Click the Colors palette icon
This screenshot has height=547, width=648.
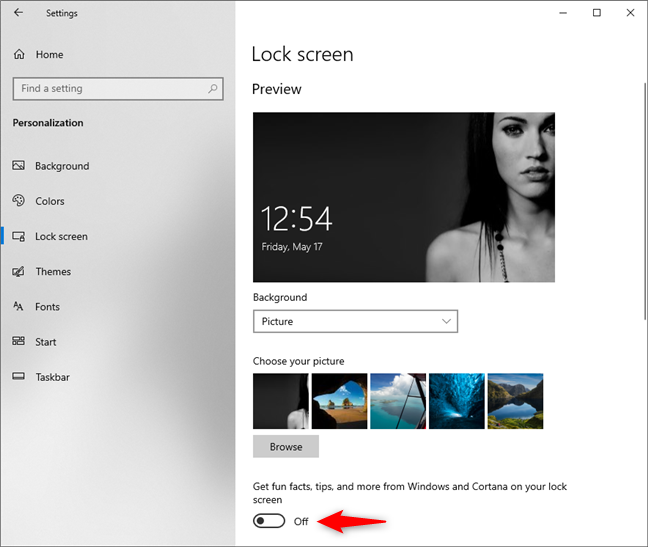[19, 201]
